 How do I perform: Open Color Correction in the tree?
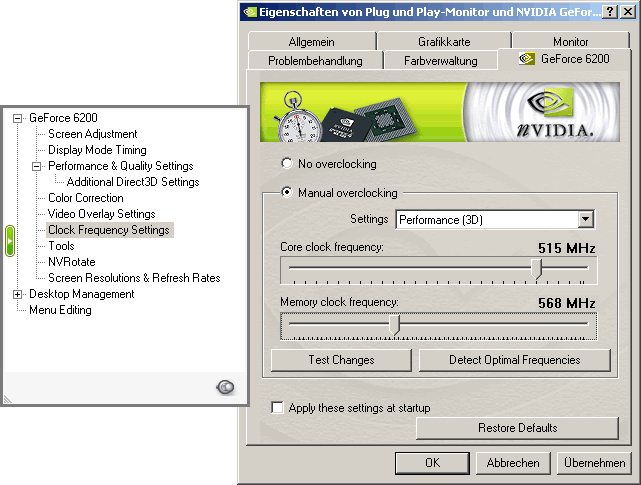(x=86, y=198)
